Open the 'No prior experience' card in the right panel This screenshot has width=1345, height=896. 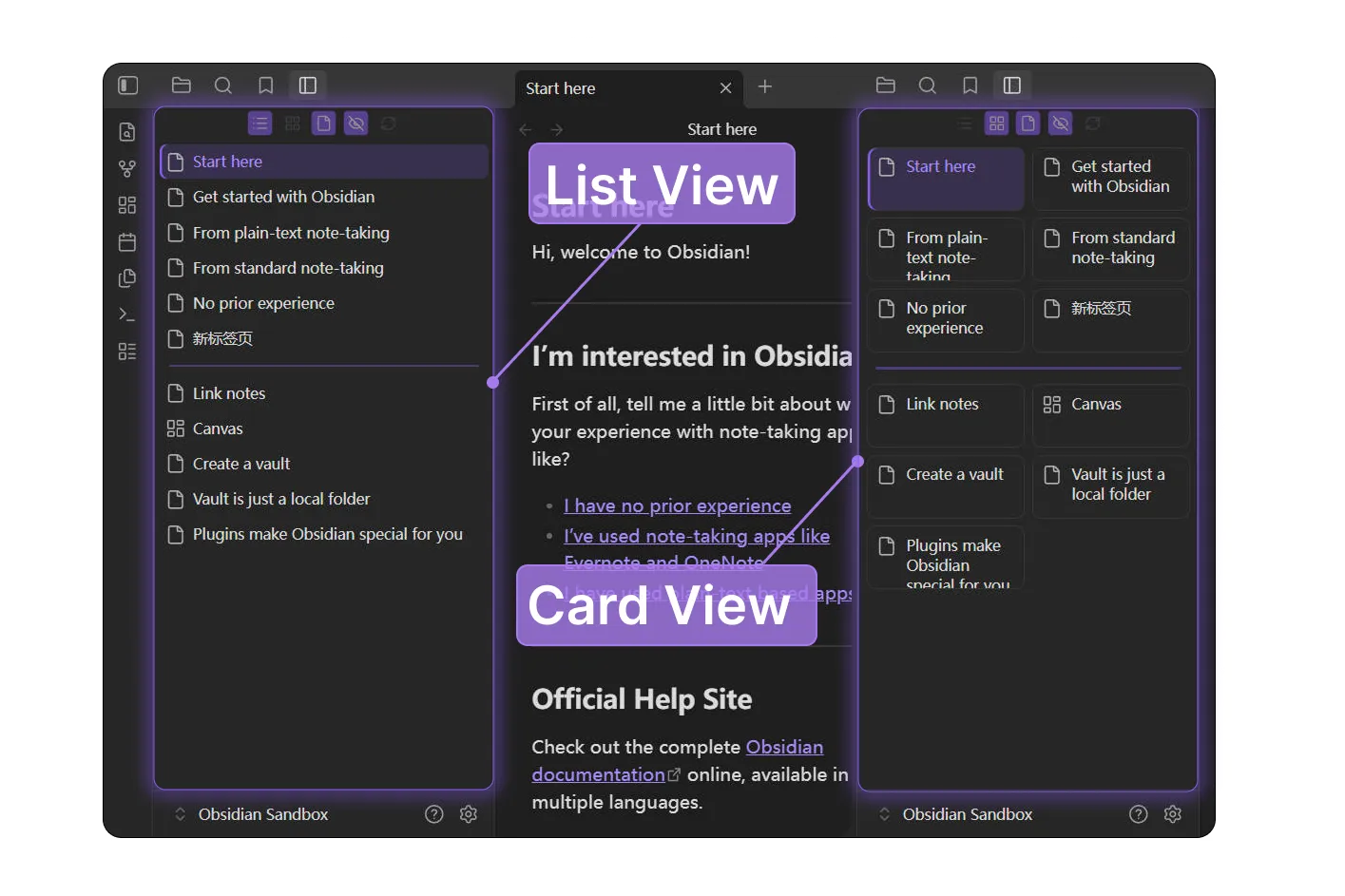[x=946, y=320]
